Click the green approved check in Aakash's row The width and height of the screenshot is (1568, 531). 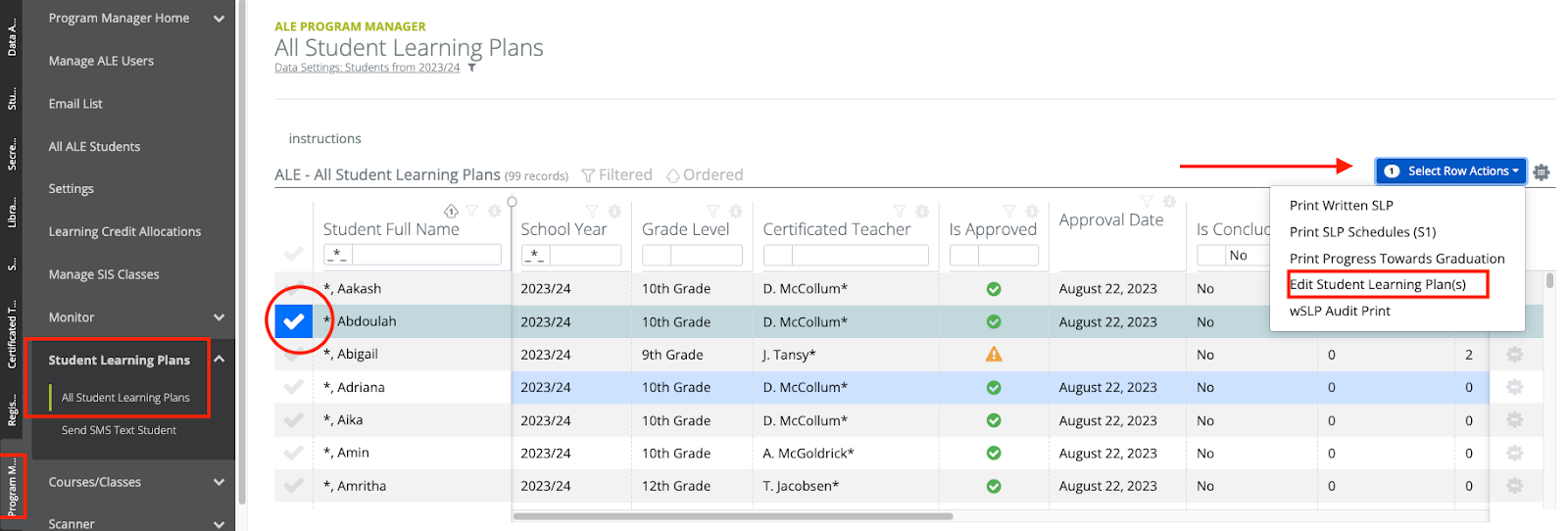994,289
